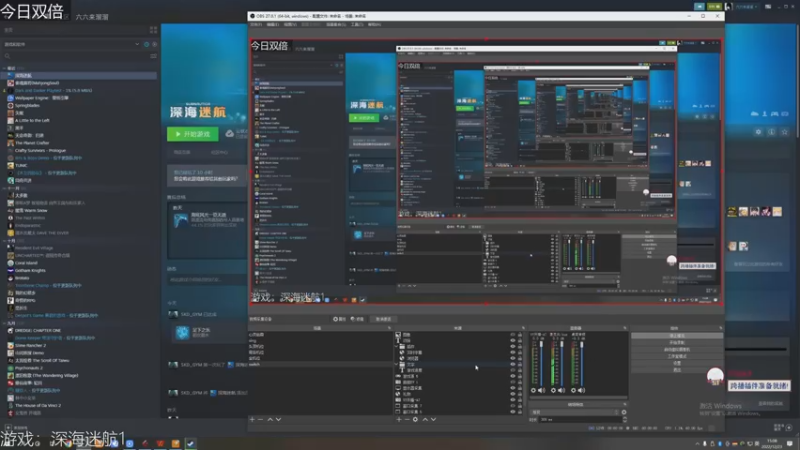Image resolution: width=800 pixels, height=450 pixels.
Task: Collapse the 九月 category in Steam library
Action: (5, 323)
